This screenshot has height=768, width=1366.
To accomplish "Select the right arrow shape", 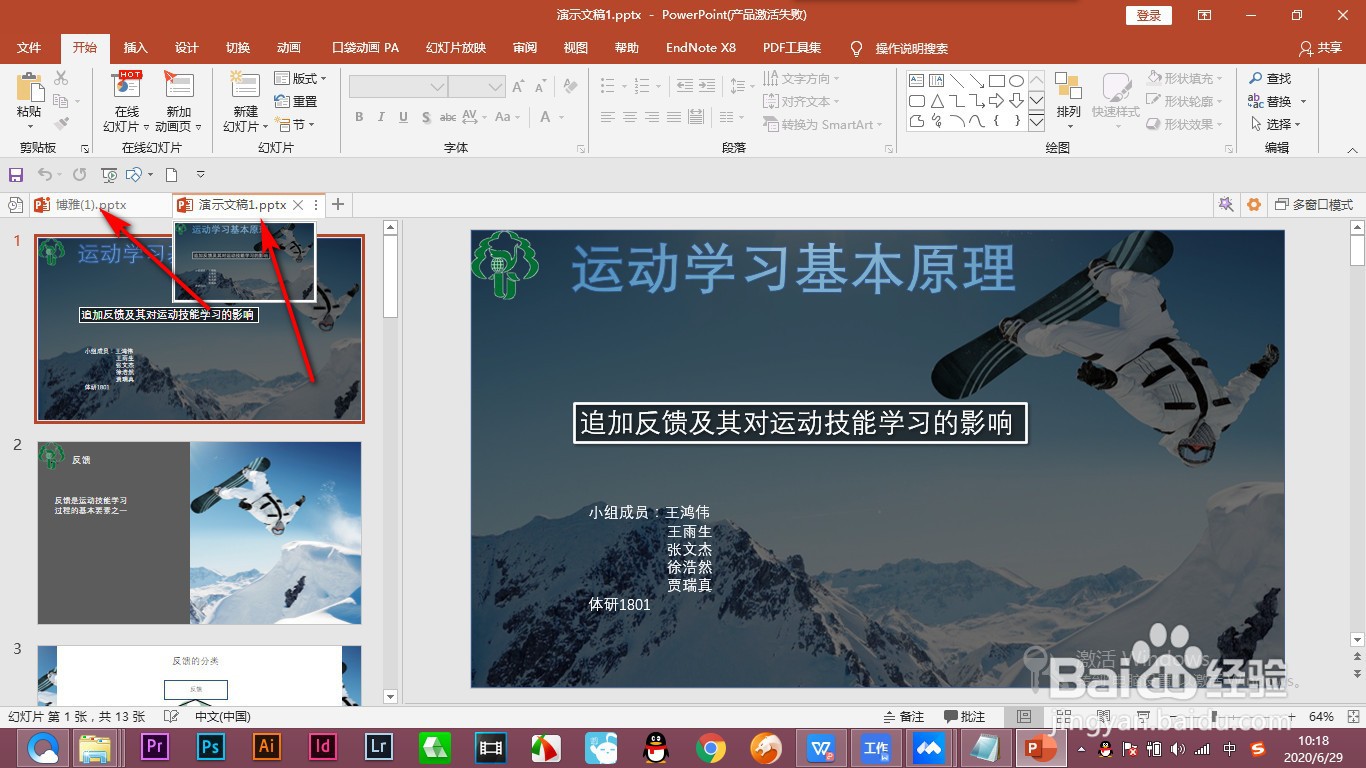I will [x=997, y=101].
